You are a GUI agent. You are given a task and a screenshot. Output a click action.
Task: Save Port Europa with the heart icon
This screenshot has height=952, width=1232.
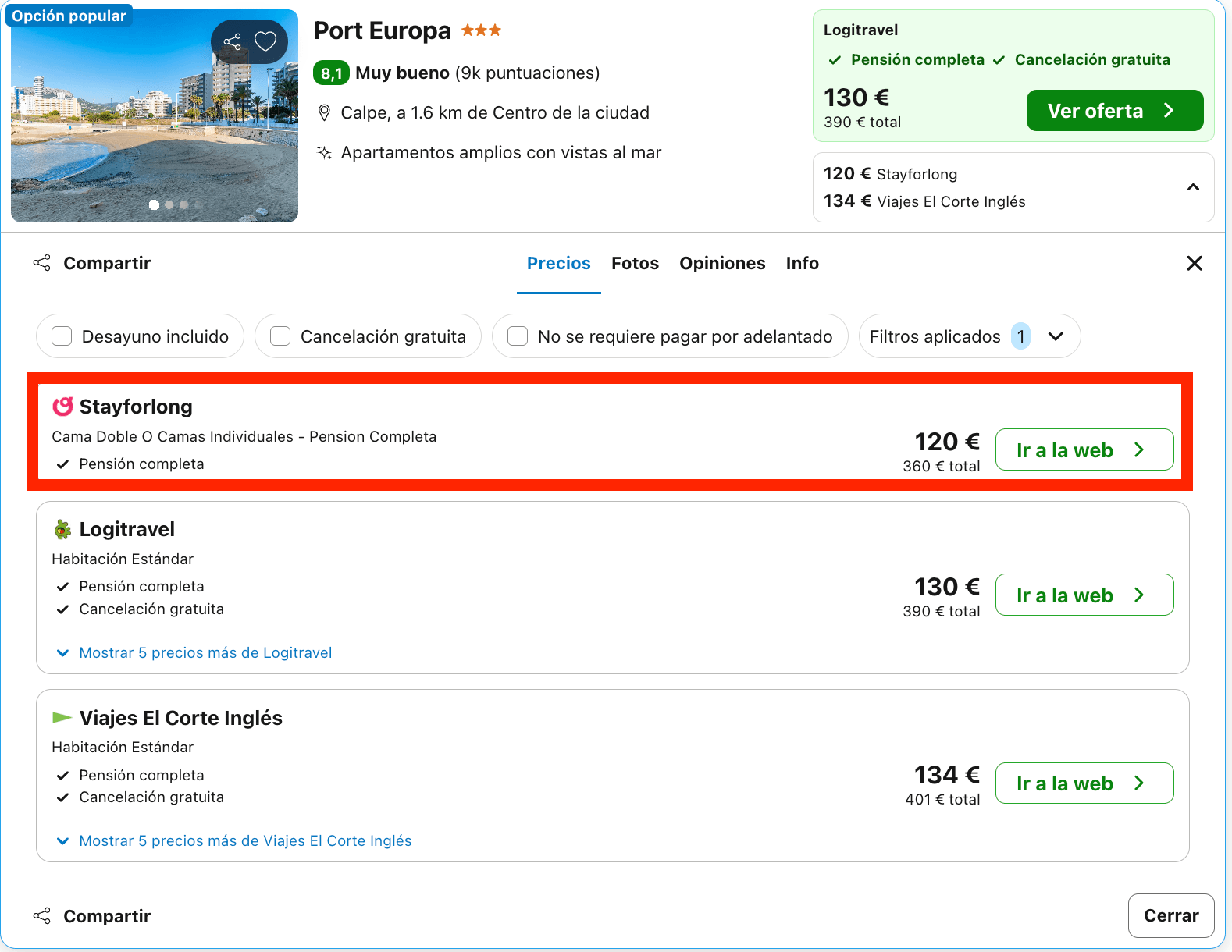pyautogui.click(x=265, y=41)
